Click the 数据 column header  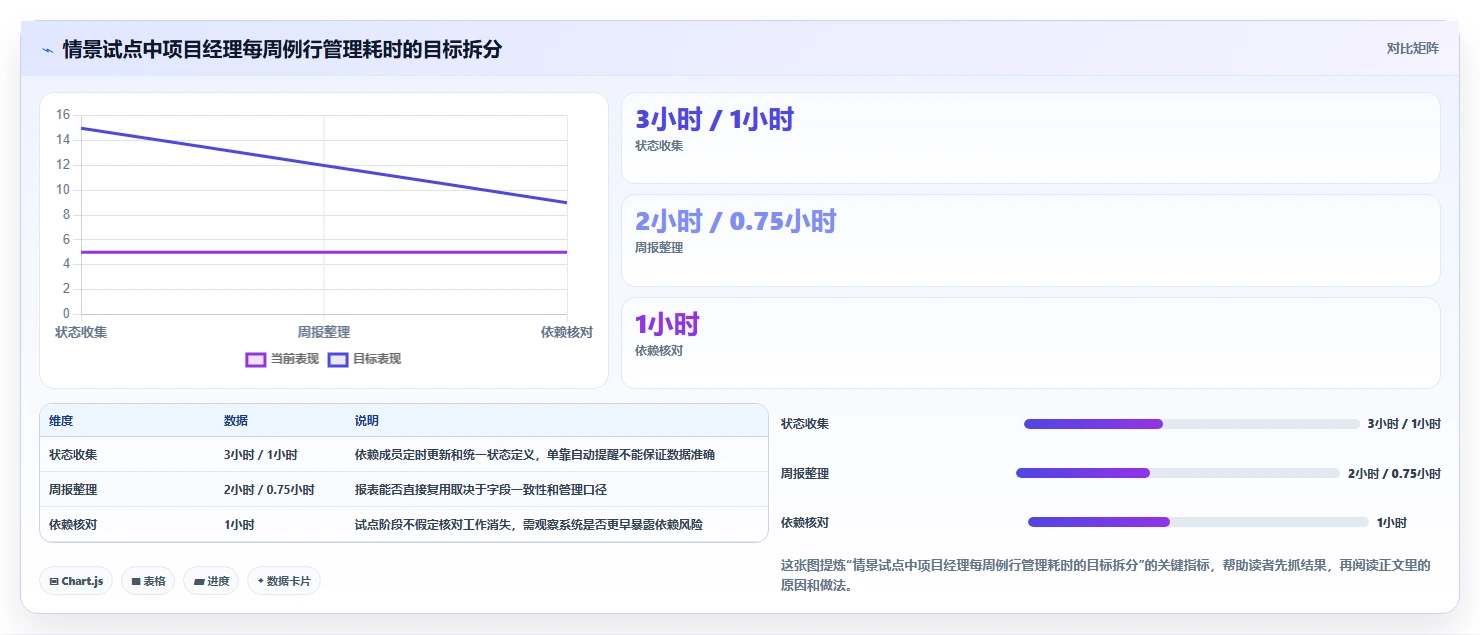click(x=236, y=421)
